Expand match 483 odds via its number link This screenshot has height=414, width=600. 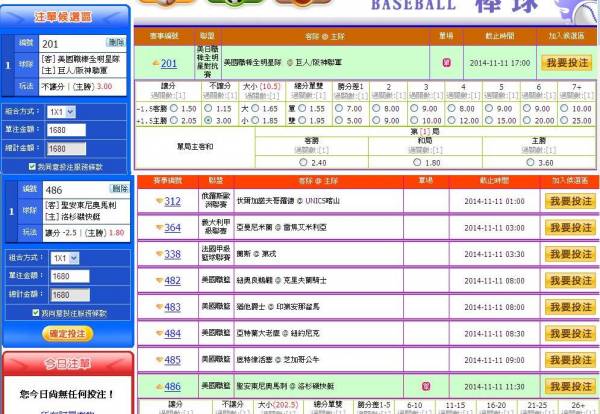pos(172,307)
